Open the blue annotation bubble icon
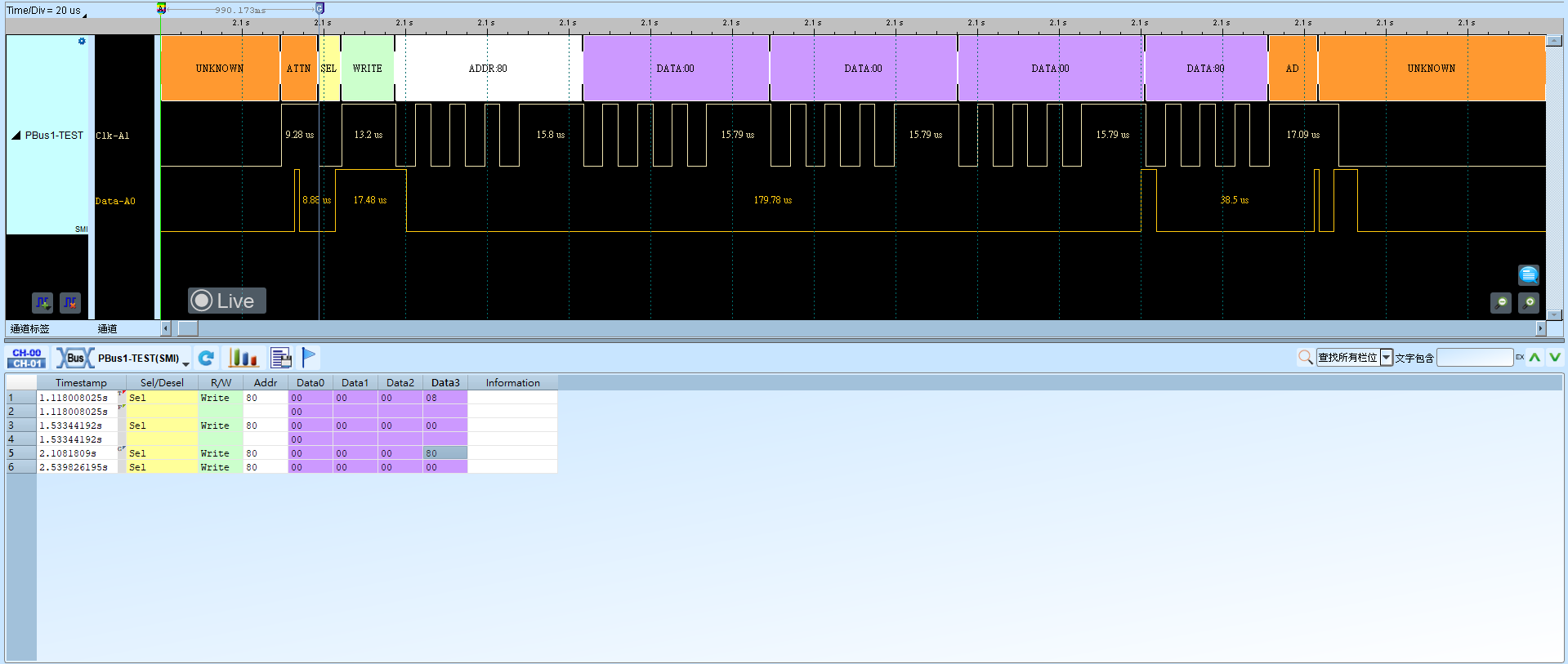The width and height of the screenshot is (1568, 664). point(1528,274)
